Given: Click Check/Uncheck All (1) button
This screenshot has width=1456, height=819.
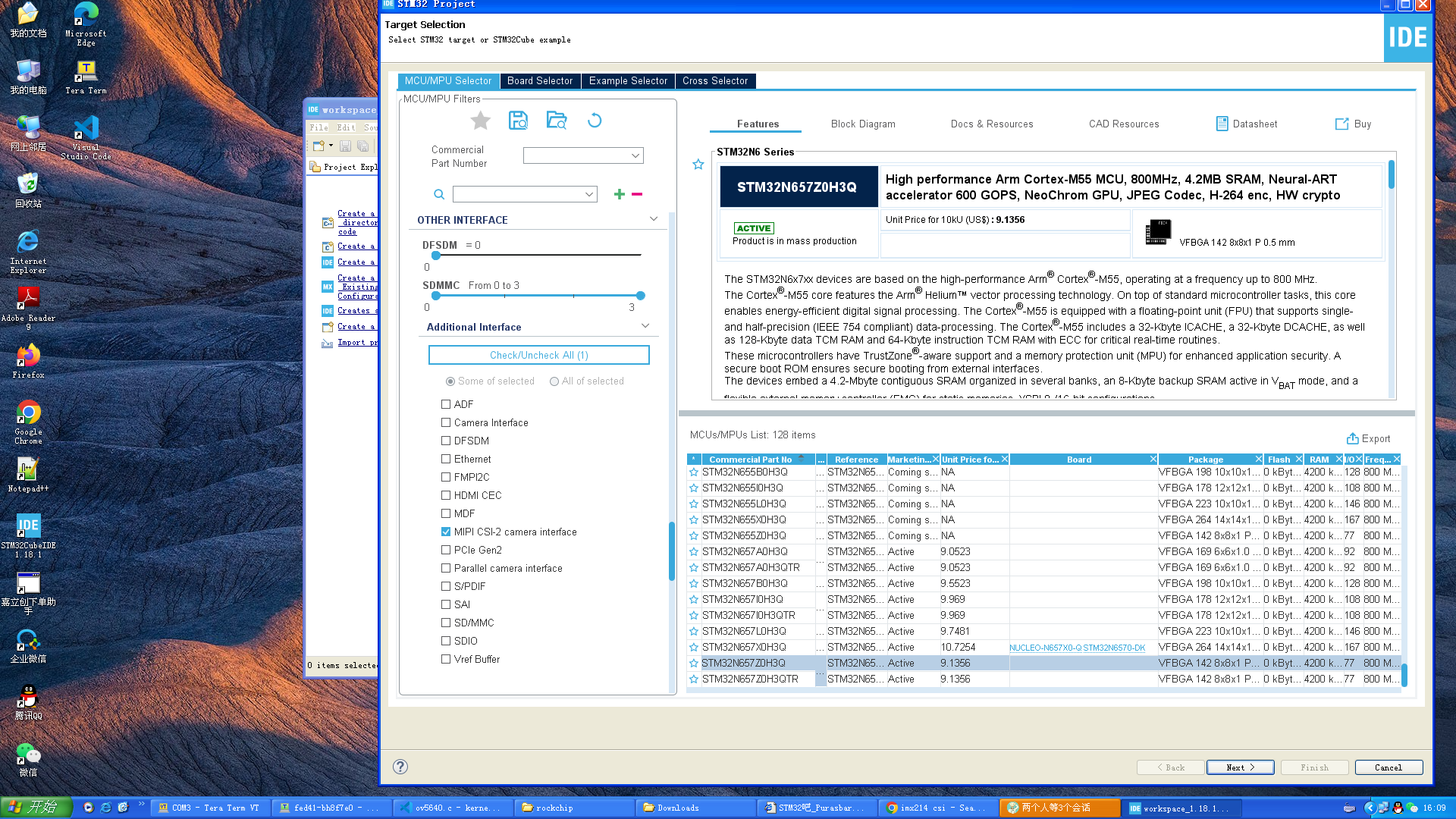Looking at the screenshot, I should (539, 355).
